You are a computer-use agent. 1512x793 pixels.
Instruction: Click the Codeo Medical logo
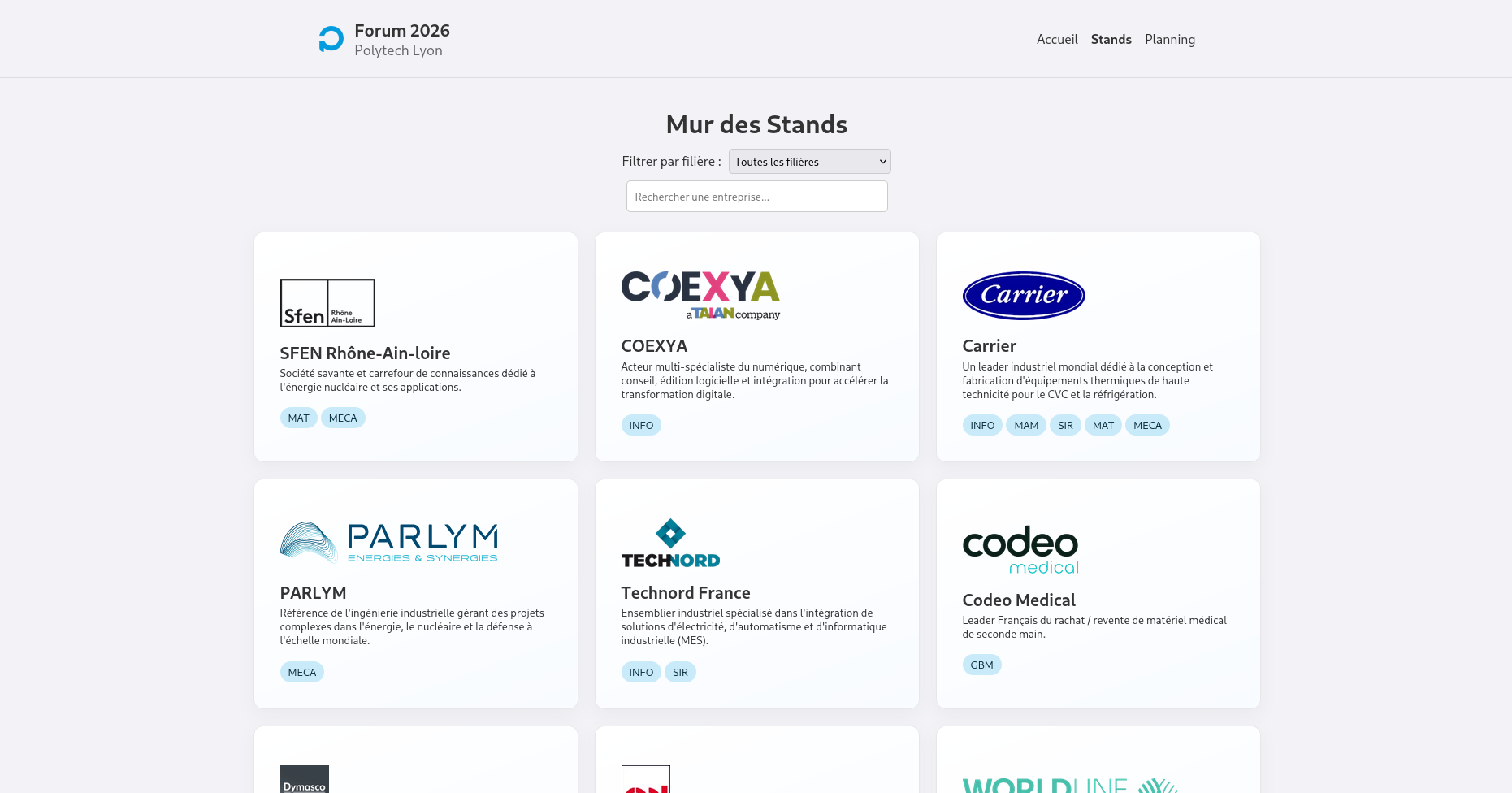[1020, 550]
